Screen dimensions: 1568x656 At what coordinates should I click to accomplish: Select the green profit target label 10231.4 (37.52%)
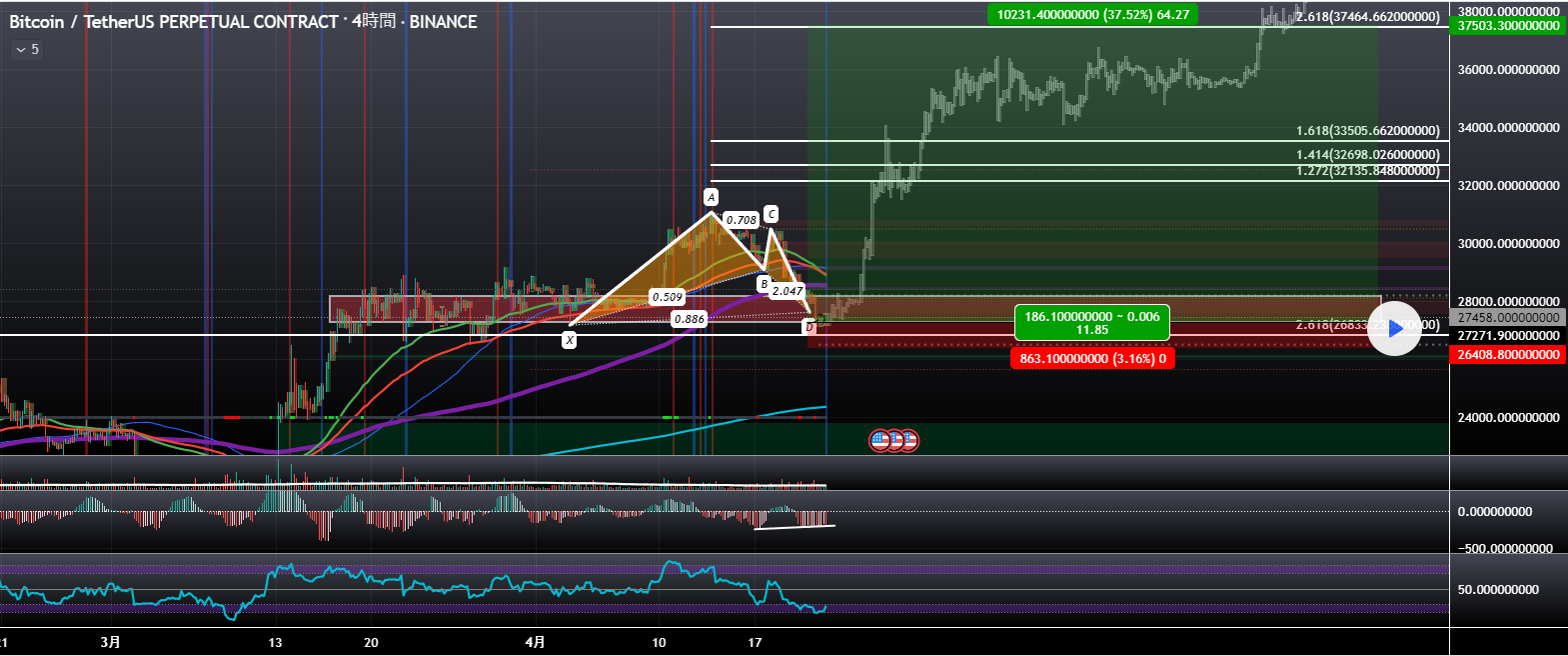point(1092,15)
